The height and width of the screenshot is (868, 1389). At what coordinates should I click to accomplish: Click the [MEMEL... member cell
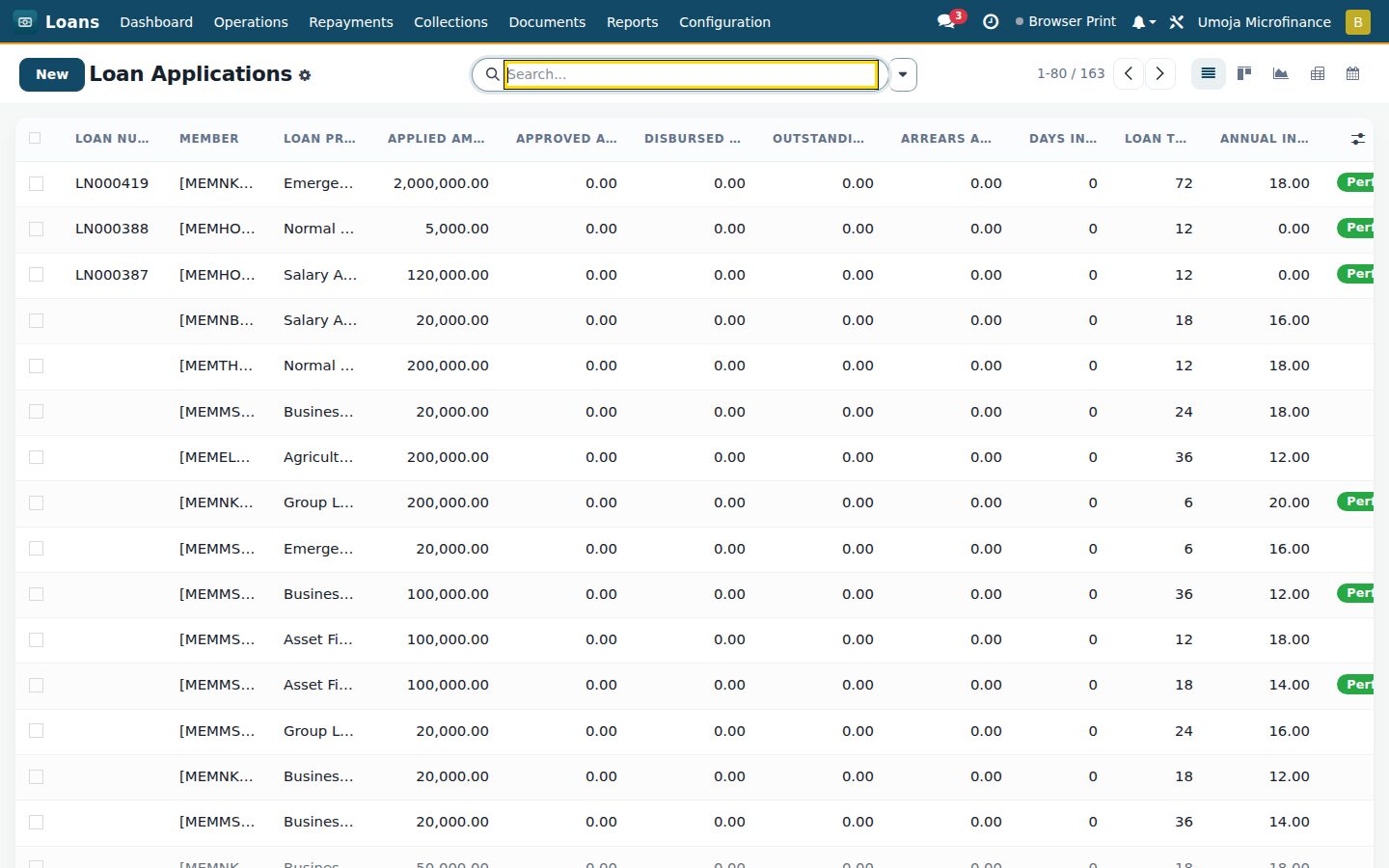click(215, 457)
